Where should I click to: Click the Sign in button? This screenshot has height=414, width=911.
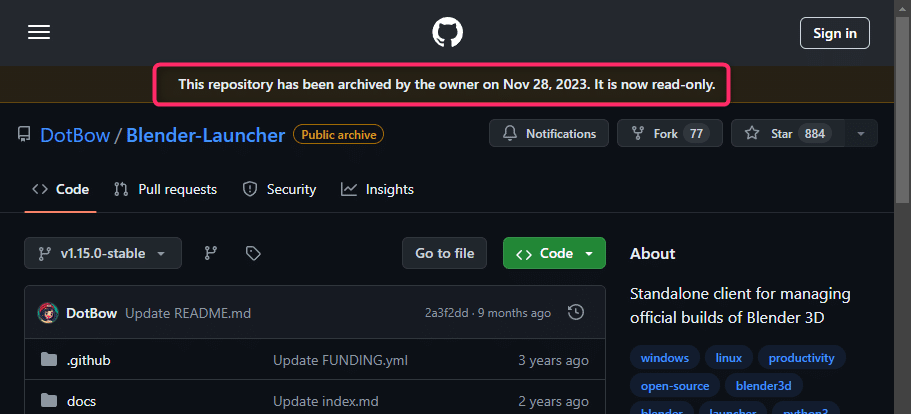[x=834, y=33]
